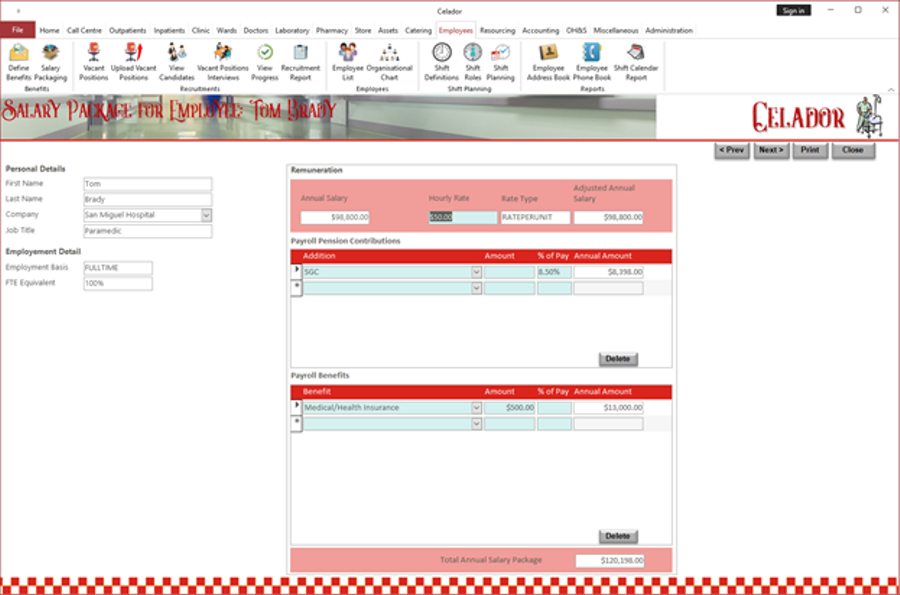900x595 pixels.
Task: Expand the Company dropdown
Action: point(206,215)
